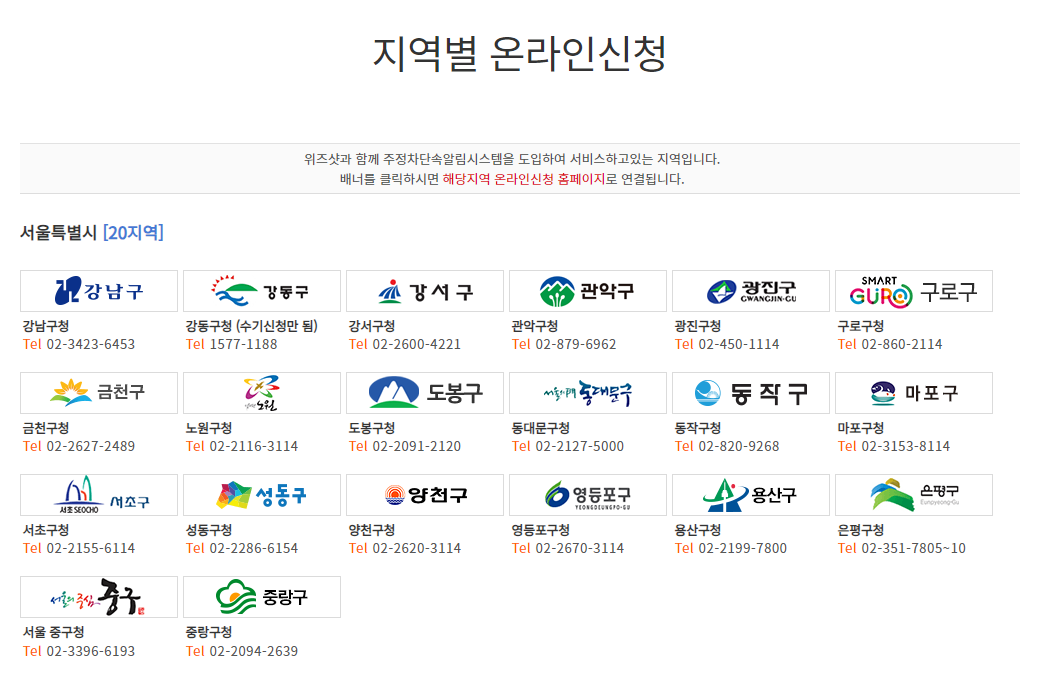Screen dimensions: 1046x699
Task: Click phone number 02-2155-6114
Action: 91,549
